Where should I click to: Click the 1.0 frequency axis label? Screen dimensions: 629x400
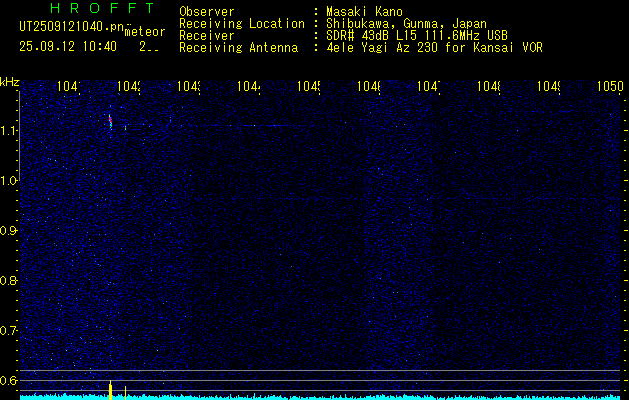9,181
